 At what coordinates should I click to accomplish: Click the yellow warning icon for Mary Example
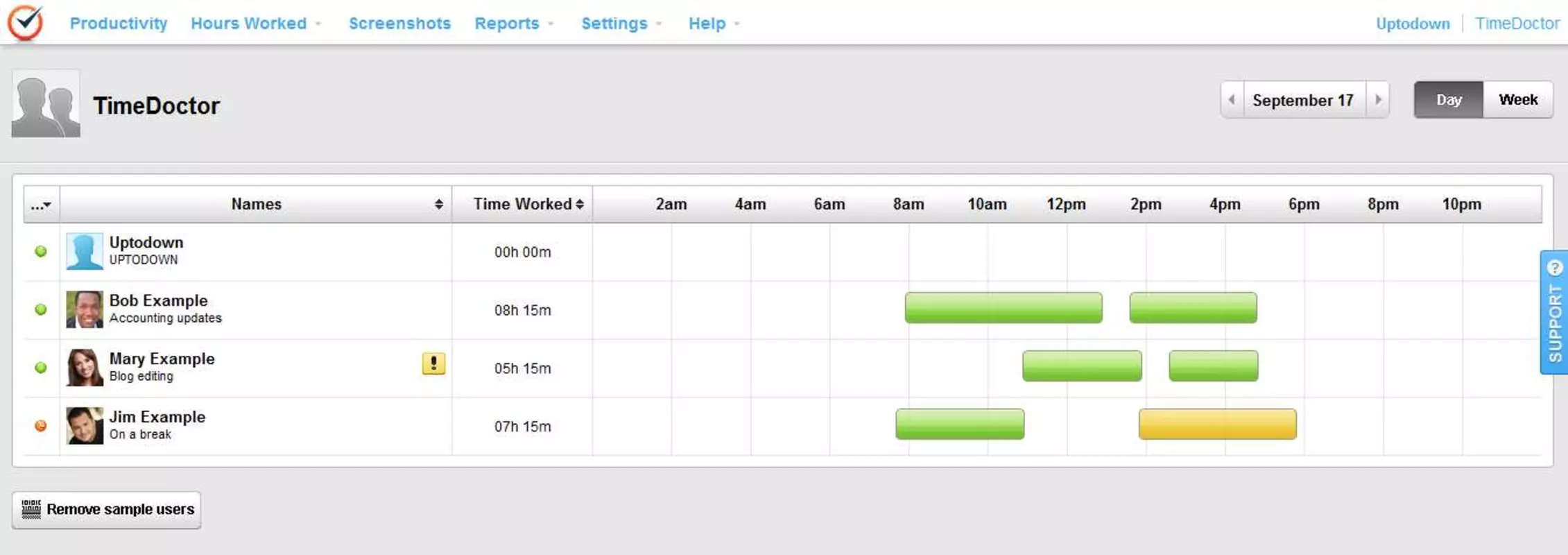[433, 364]
